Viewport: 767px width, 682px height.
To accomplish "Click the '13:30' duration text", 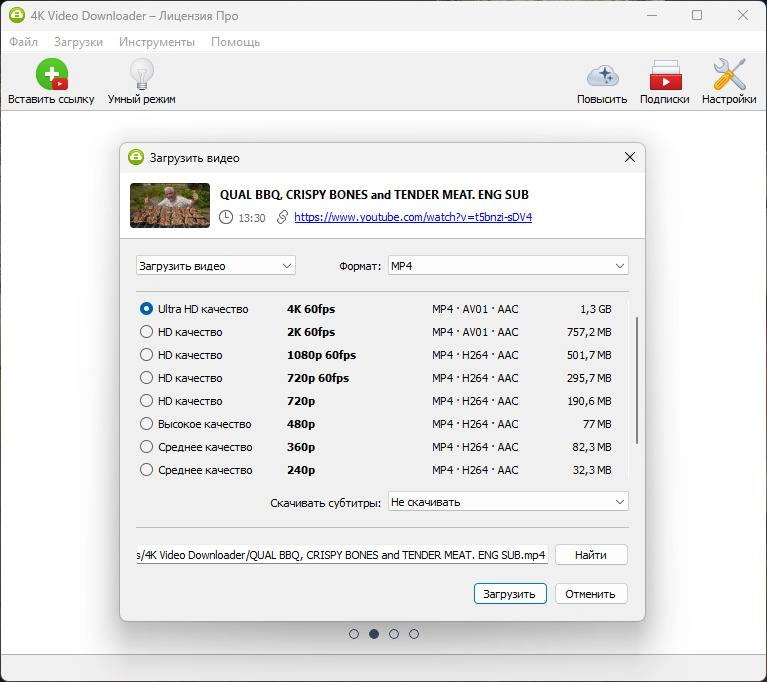I will tap(251, 218).
